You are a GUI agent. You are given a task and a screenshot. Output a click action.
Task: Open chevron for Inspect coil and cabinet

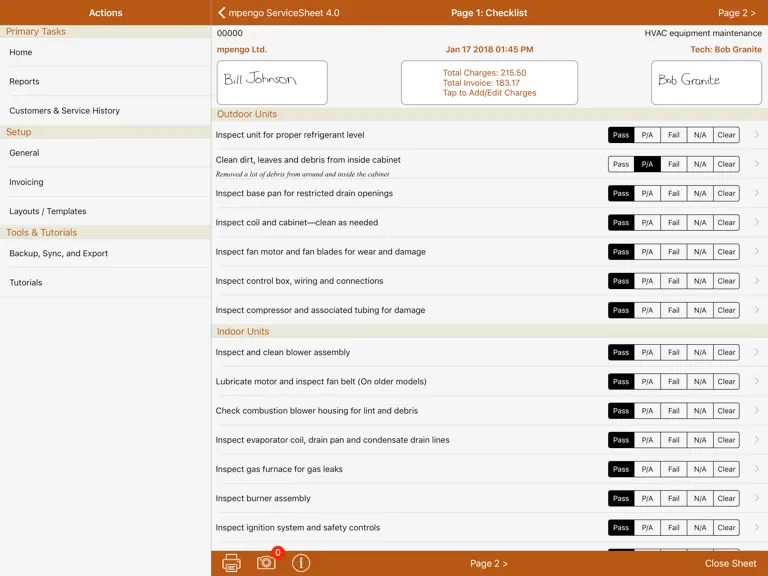[756, 222]
